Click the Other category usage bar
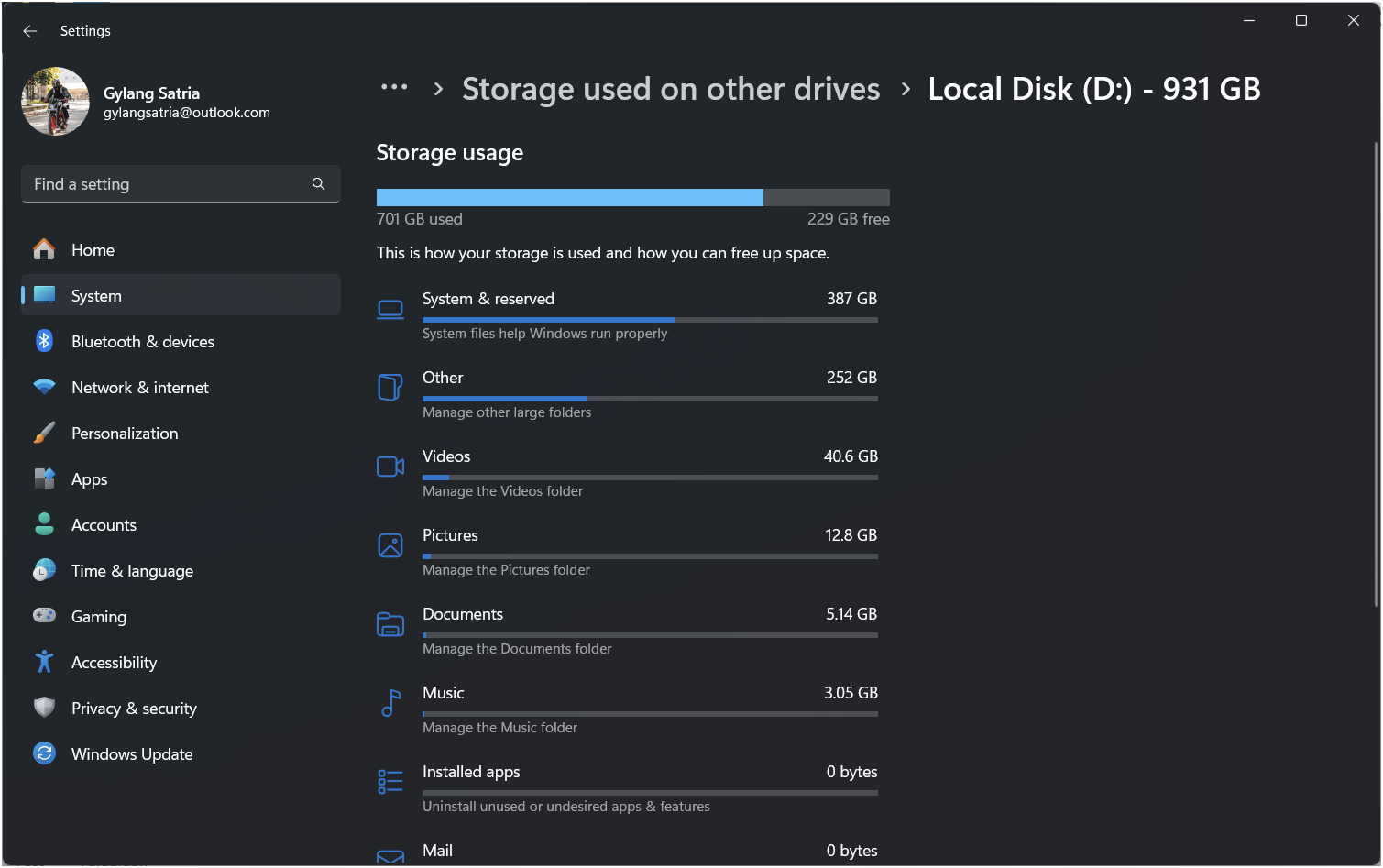1383x868 pixels. (x=650, y=399)
